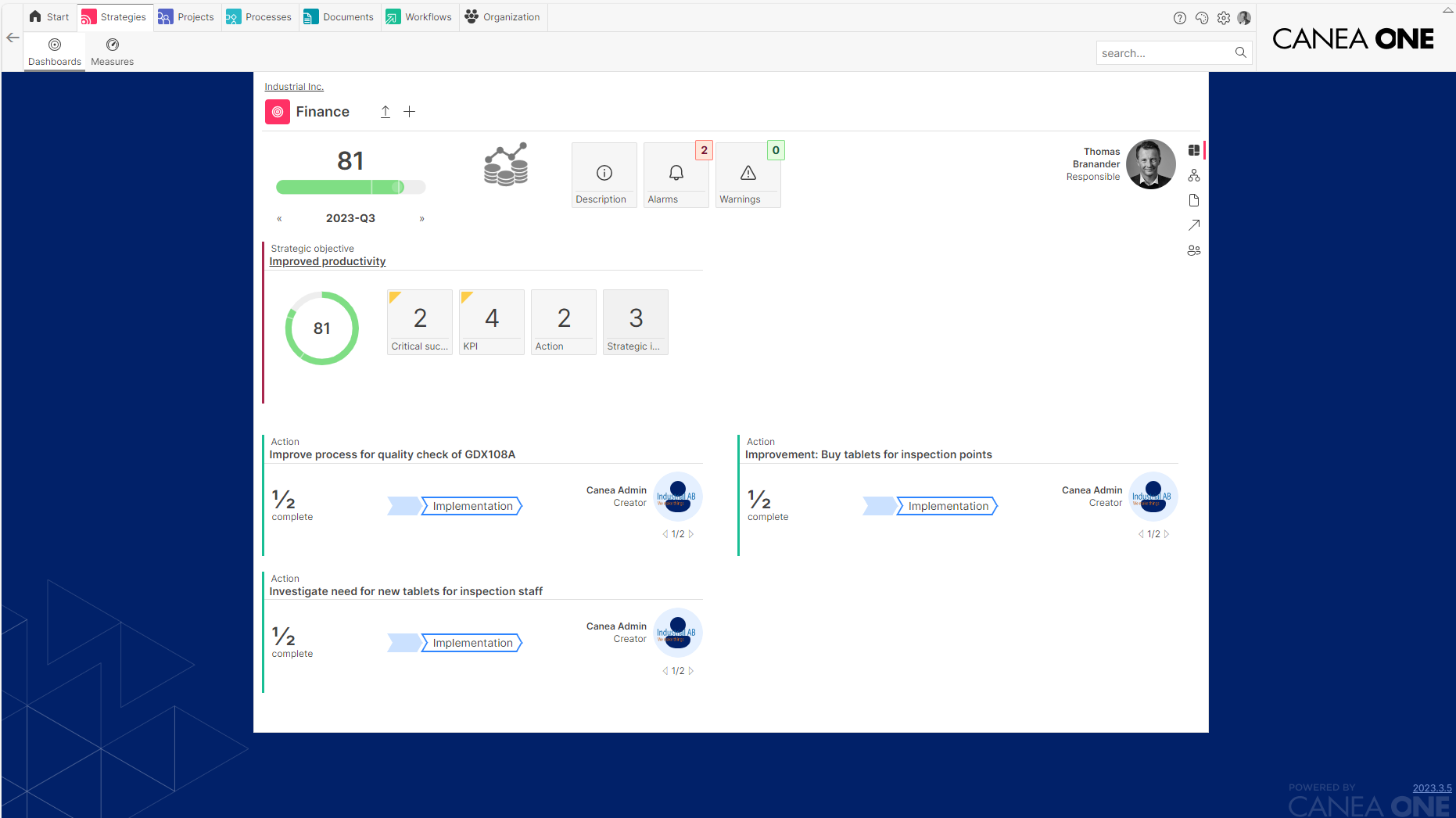Screen dimensions: 1456x818
Task: Click the coins chart icon
Action: pyautogui.click(x=506, y=164)
